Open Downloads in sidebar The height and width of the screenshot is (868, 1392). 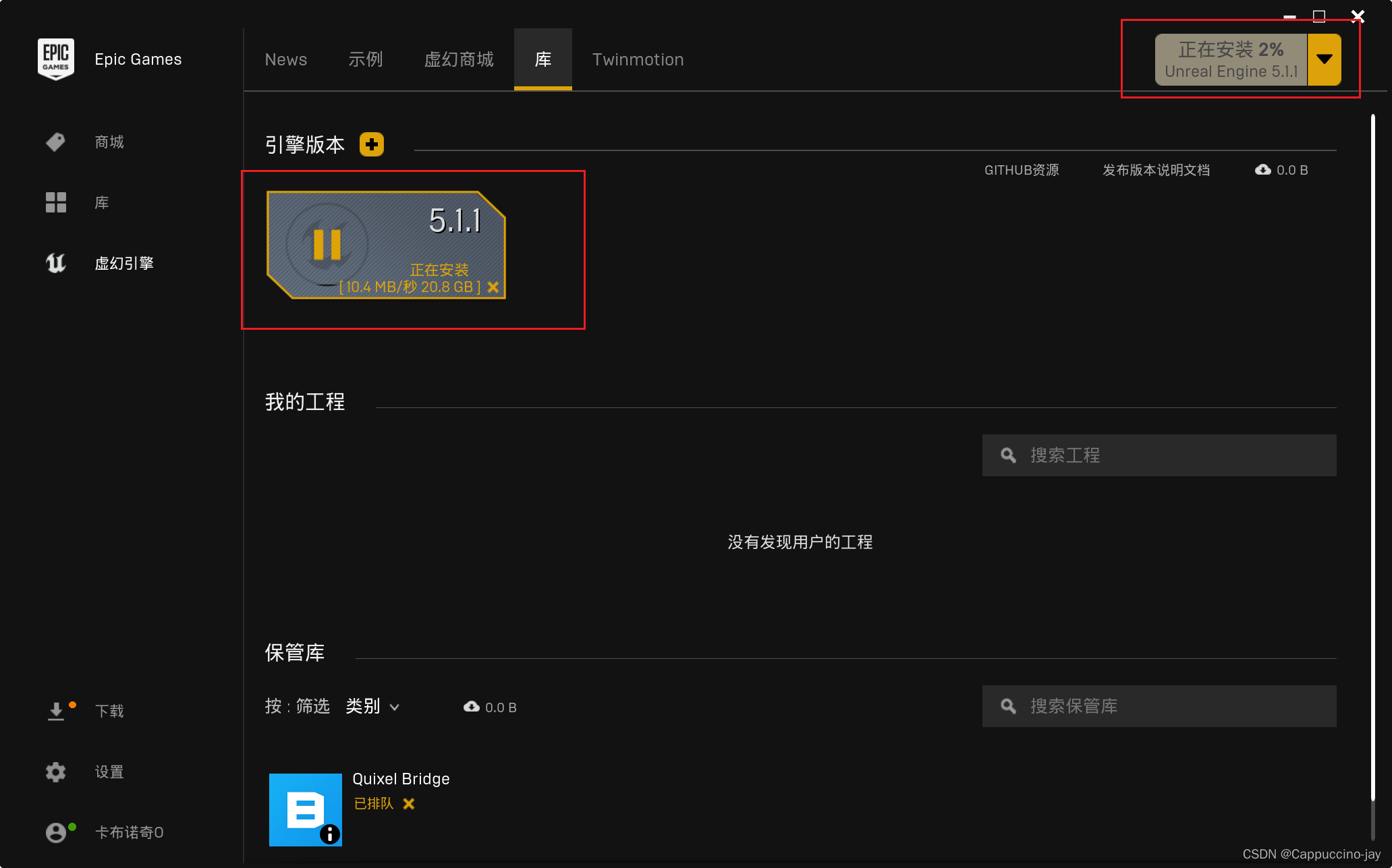(x=56, y=712)
